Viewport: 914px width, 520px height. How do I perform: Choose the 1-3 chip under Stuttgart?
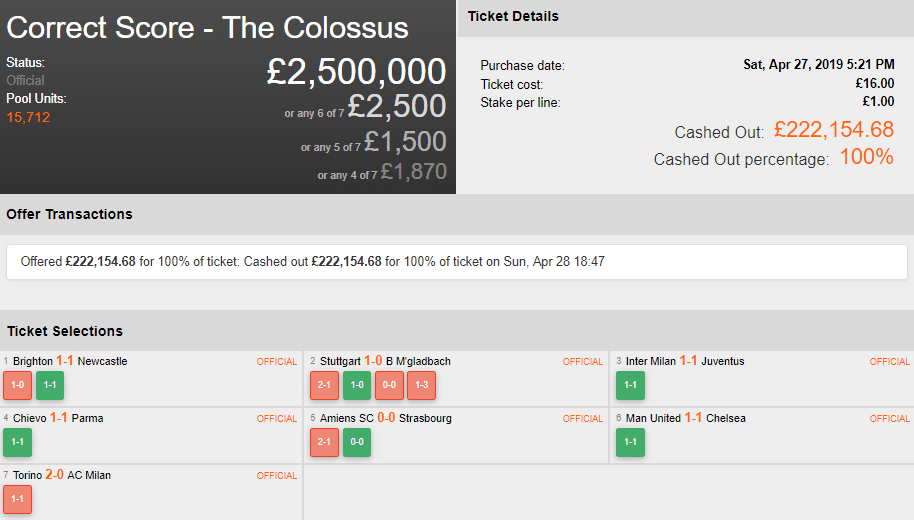tap(421, 385)
